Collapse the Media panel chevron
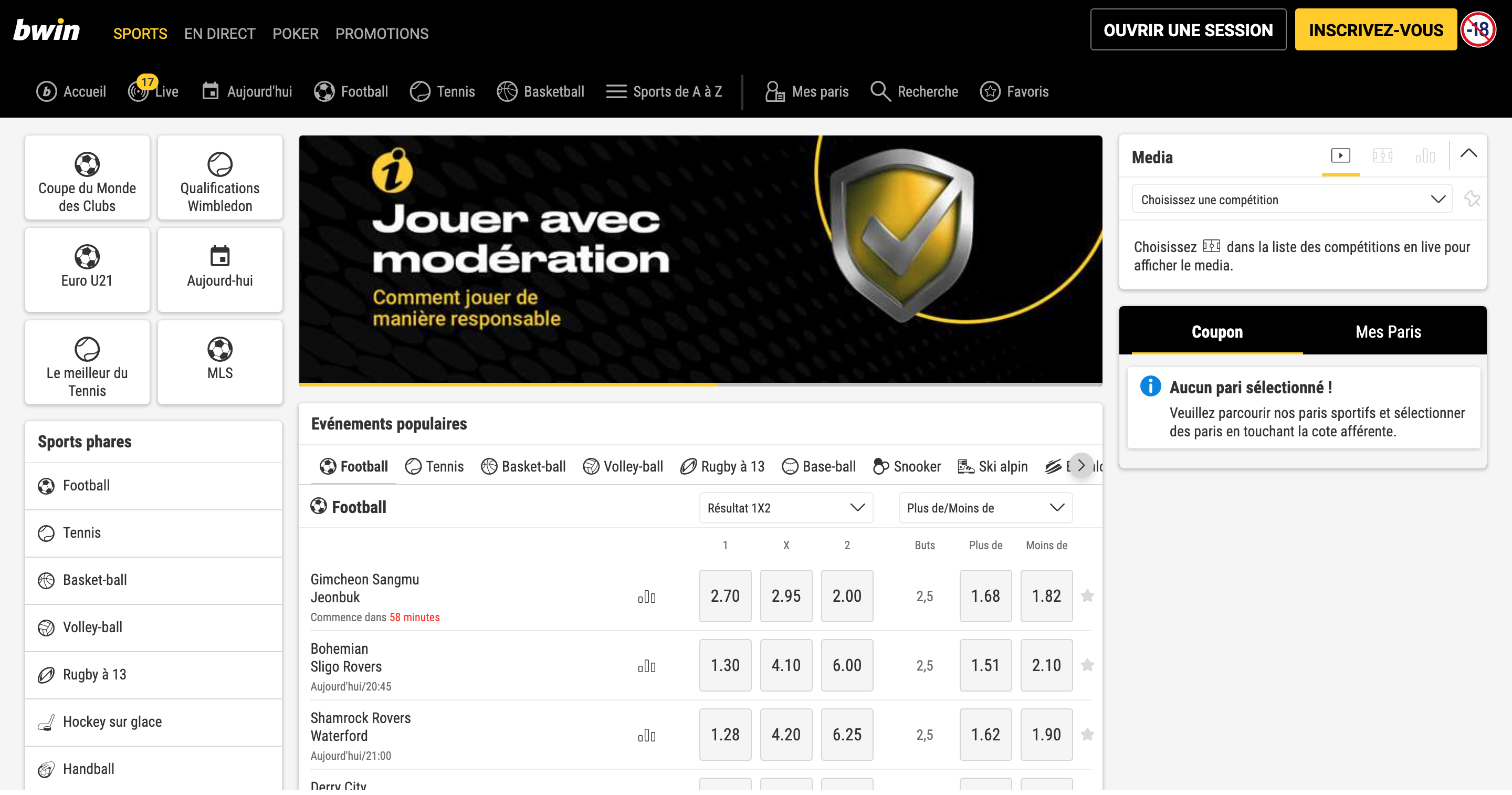This screenshot has width=1512, height=795. pyautogui.click(x=1468, y=154)
